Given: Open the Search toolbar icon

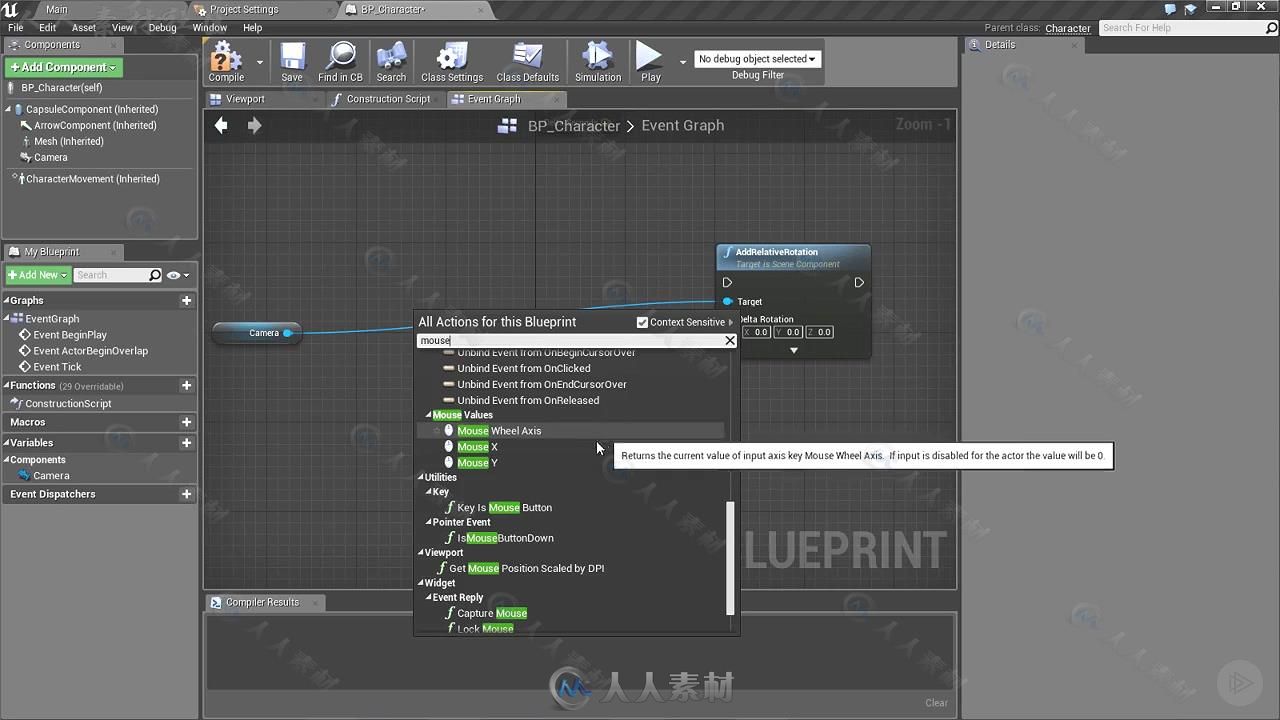Looking at the screenshot, I should tap(391, 62).
